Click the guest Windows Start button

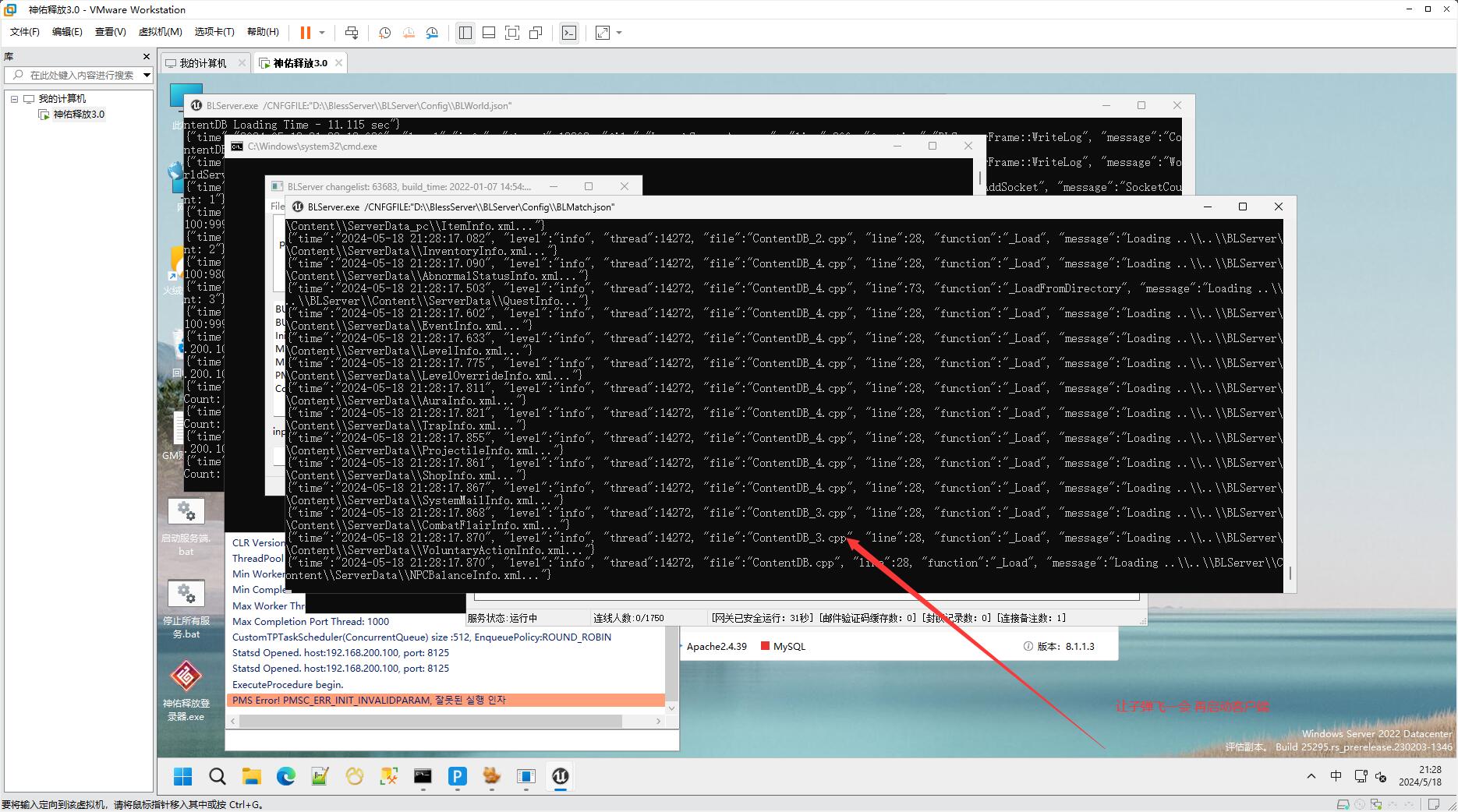tap(183, 776)
